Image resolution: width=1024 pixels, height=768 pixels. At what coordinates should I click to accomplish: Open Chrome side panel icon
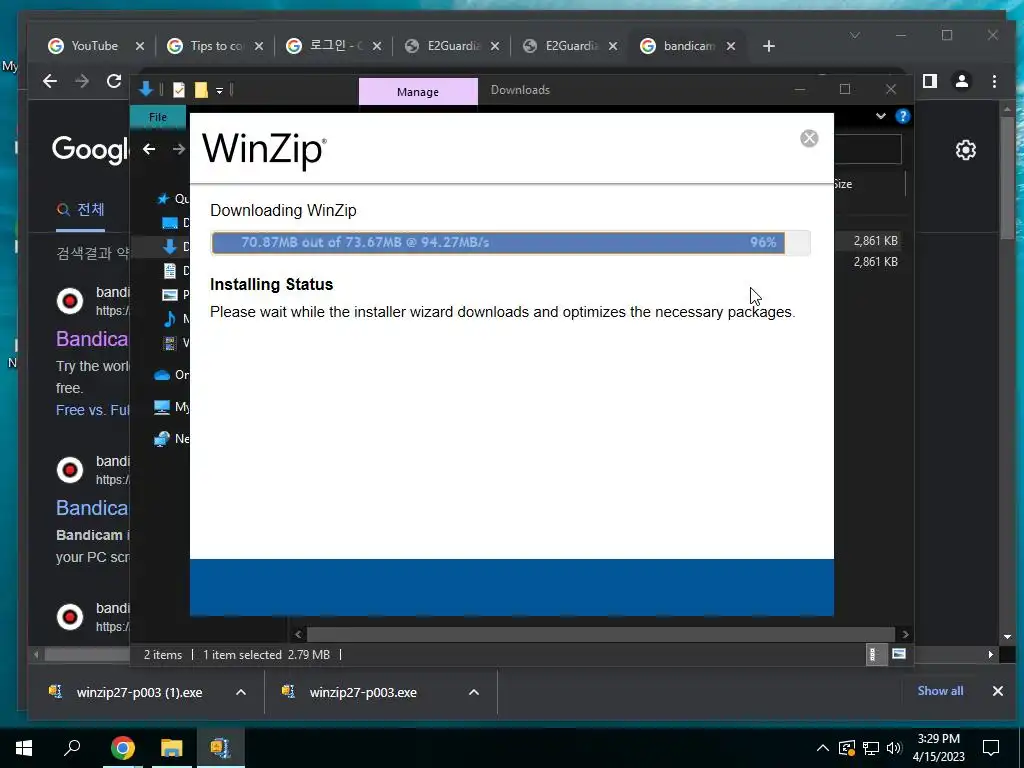(930, 81)
